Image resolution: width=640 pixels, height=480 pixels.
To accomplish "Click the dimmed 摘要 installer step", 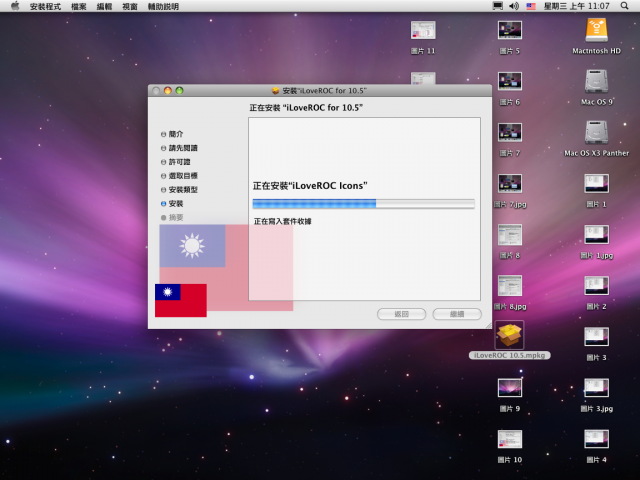I will coord(172,217).
